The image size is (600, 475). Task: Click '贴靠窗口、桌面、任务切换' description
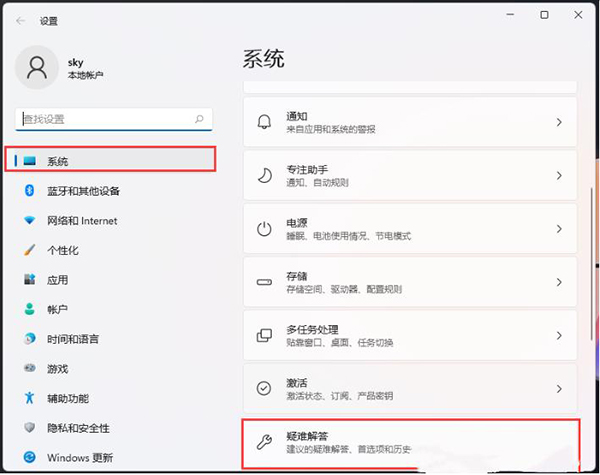point(339,342)
